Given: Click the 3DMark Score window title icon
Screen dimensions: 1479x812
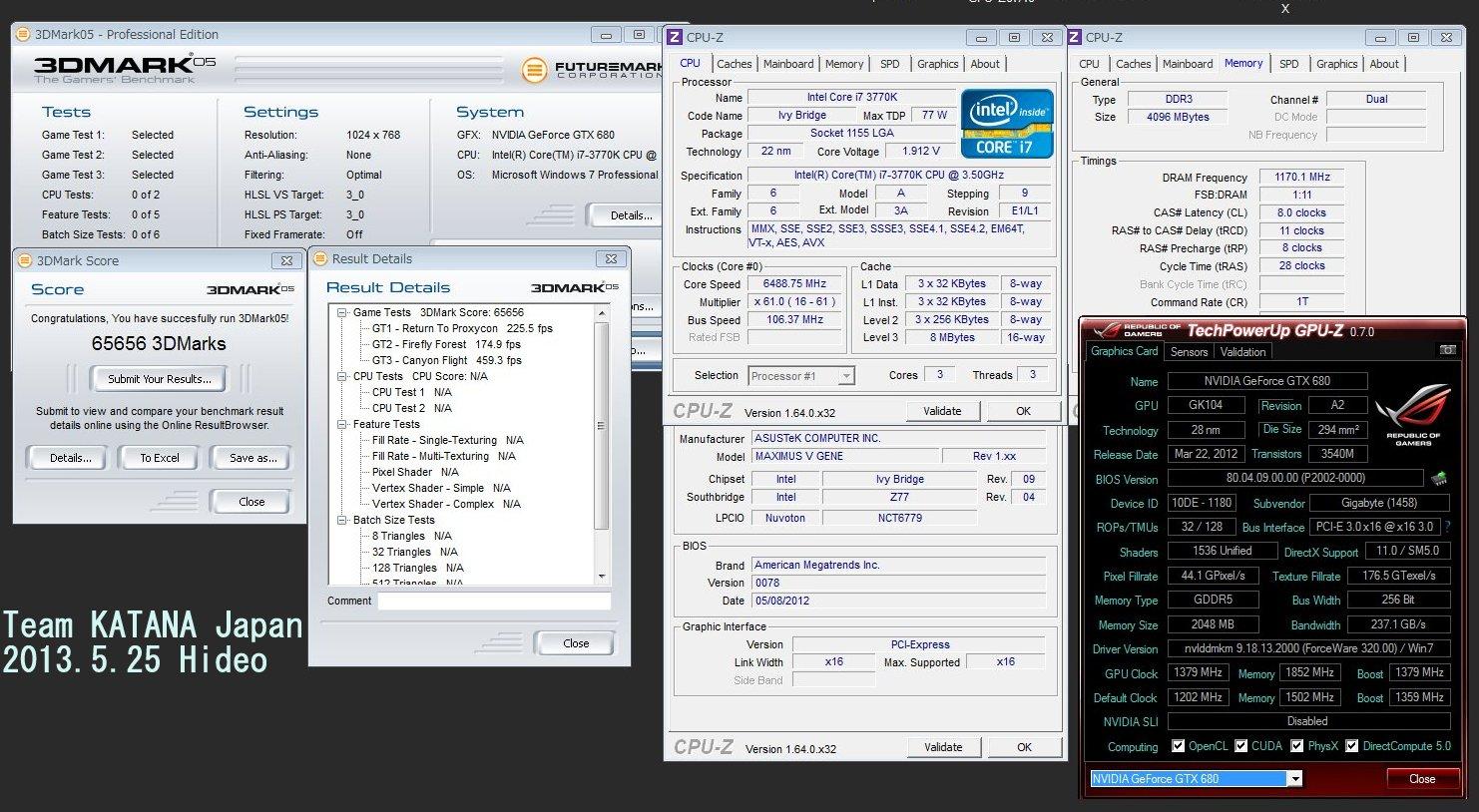Looking at the screenshot, I should point(26,260).
